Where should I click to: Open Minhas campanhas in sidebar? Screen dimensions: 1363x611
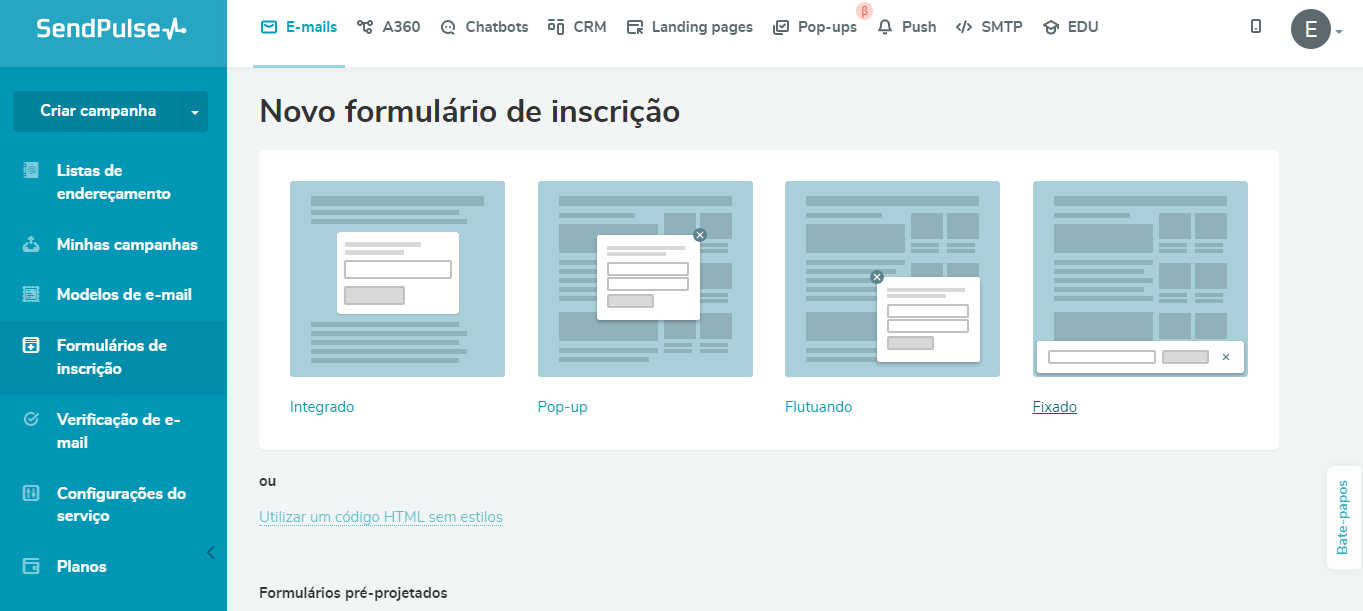point(113,244)
